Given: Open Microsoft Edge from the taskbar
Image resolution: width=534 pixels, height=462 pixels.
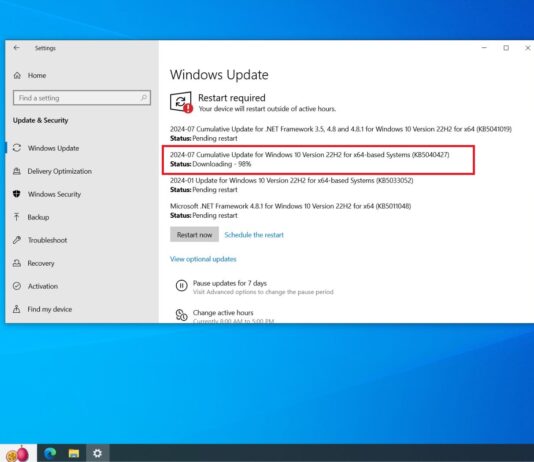Looking at the screenshot, I should coord(50,453).
